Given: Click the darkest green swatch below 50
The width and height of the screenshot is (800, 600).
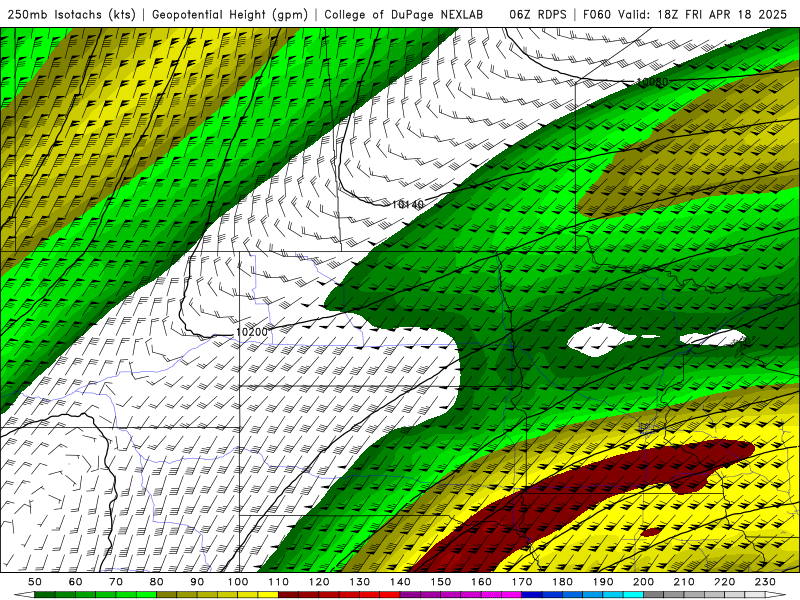Looking at the screenshot, I should pos(45,595).
